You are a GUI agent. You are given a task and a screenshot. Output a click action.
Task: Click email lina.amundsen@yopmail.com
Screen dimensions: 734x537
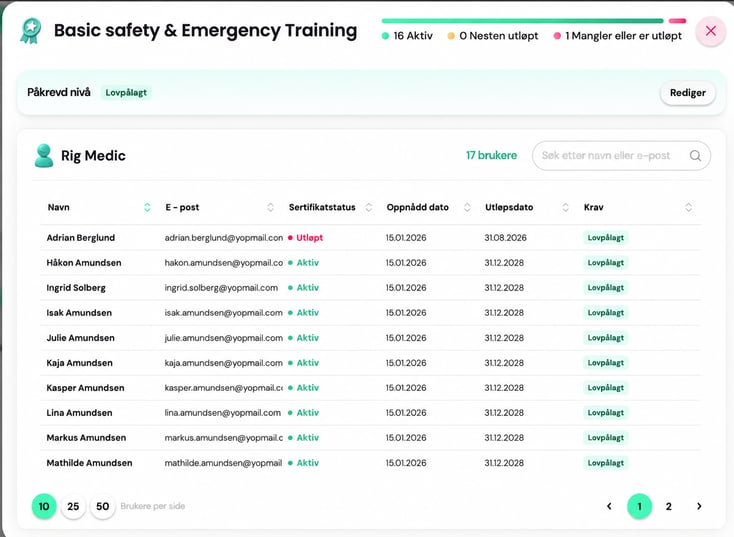223,412
